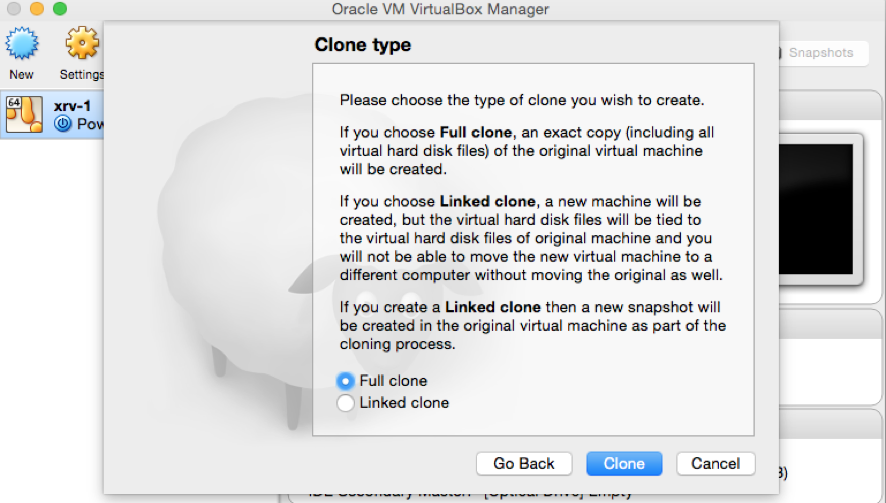Close the window with the green zoom button
The height and width of the screenshot is (503, 886).
pos(59,8)
